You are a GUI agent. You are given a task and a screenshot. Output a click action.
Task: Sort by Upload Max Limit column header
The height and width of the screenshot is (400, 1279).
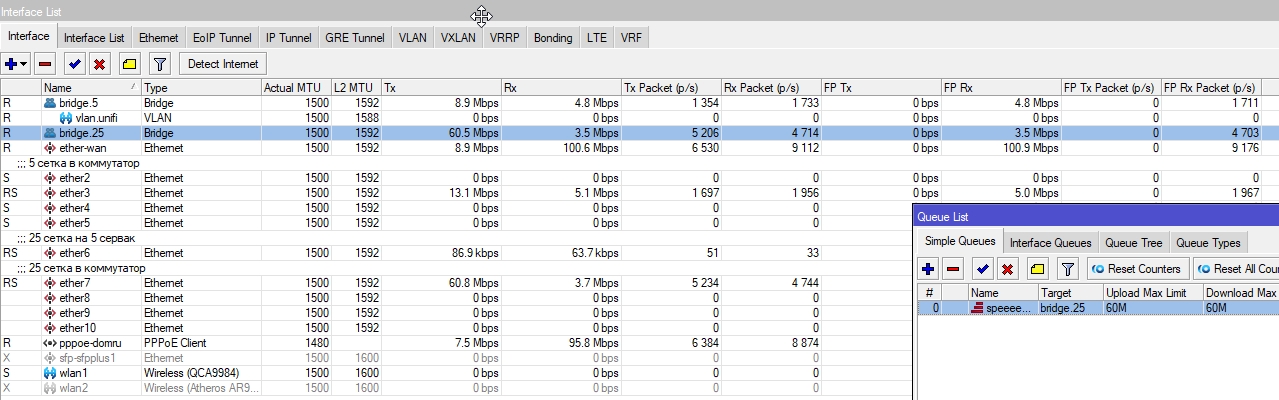1152,292
